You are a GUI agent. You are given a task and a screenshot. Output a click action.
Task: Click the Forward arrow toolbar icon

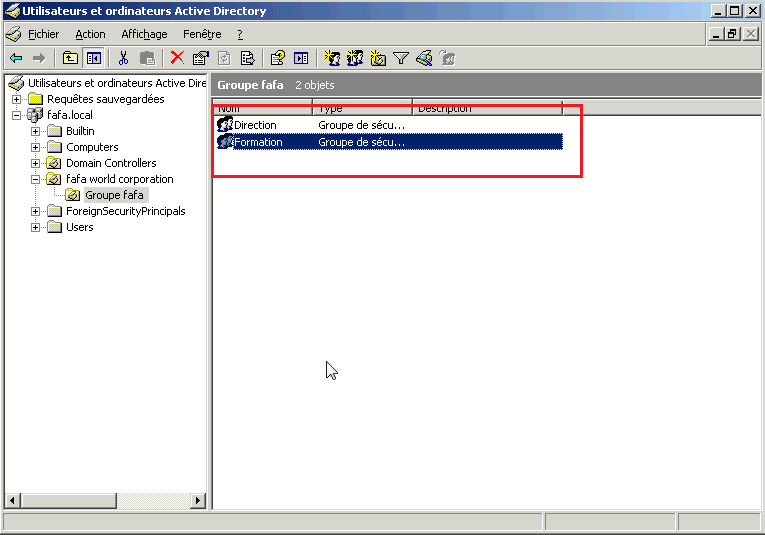point(39,59)
